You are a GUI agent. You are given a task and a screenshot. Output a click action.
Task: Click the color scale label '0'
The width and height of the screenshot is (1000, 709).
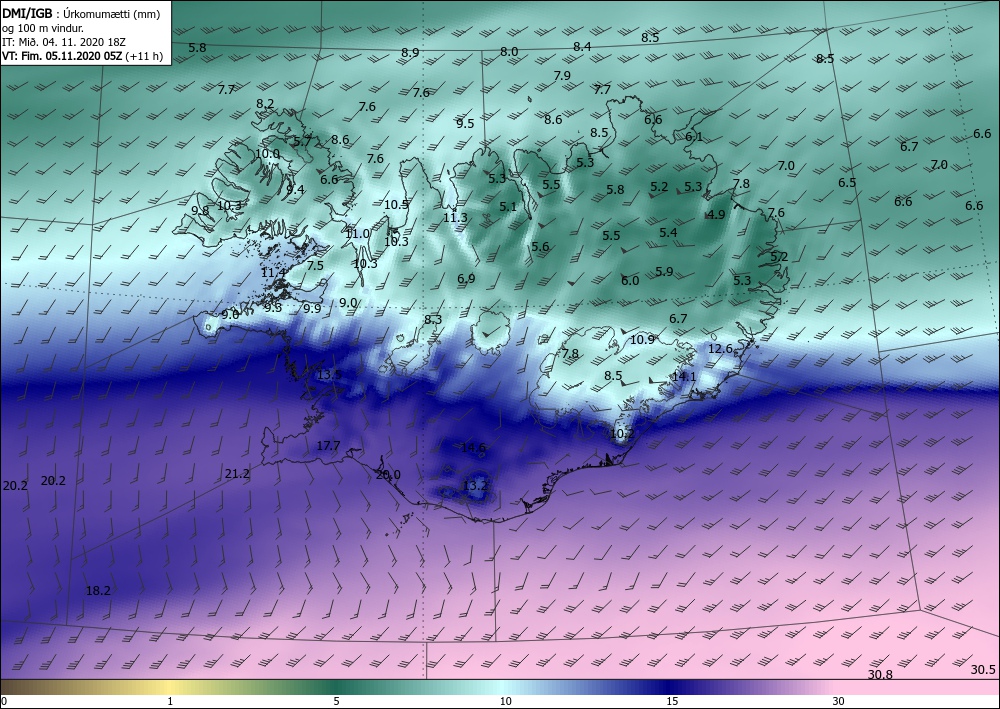[4, 701]
